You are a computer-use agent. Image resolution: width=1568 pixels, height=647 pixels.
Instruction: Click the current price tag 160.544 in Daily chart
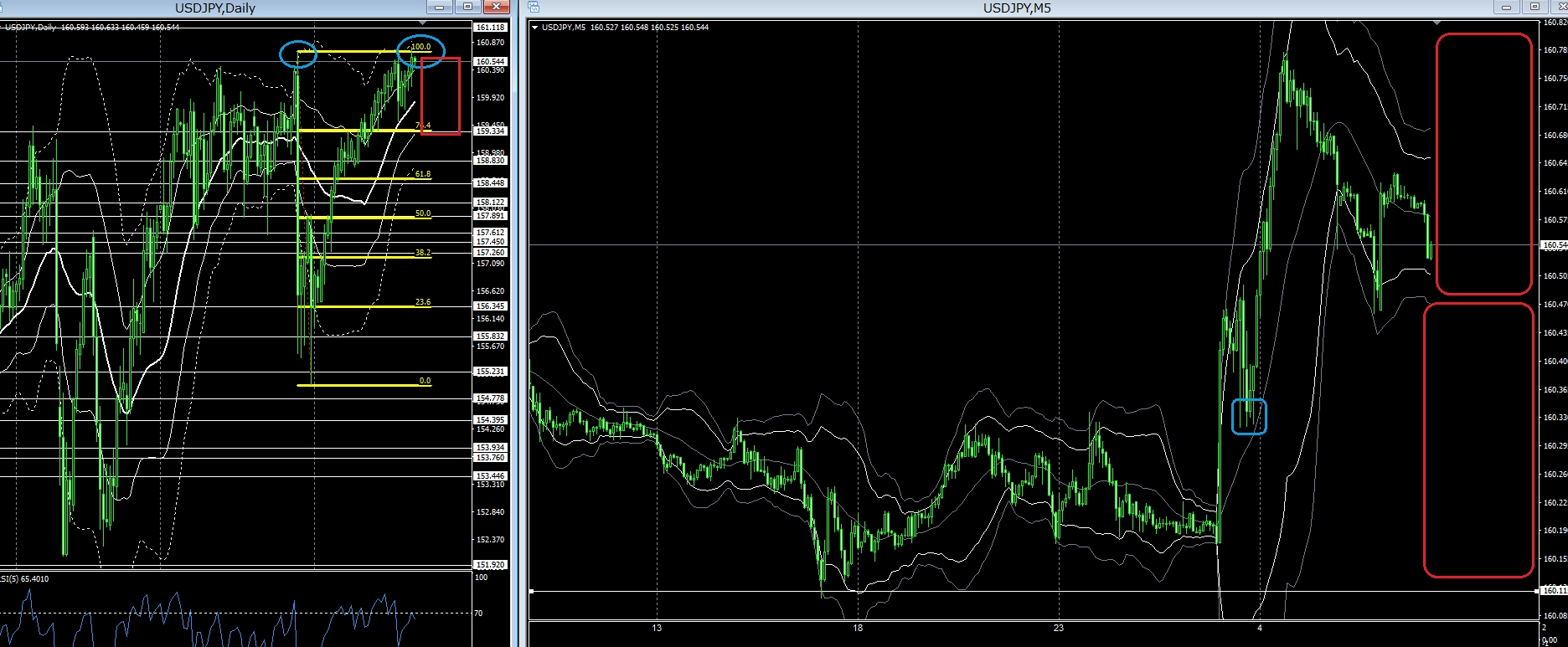(490, 62)
